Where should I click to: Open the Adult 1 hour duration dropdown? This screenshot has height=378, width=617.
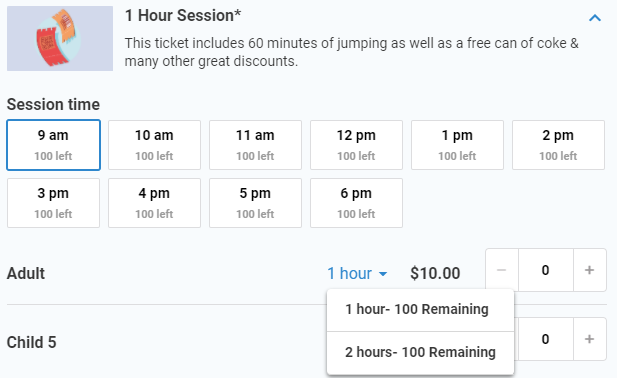pos(357,273)
